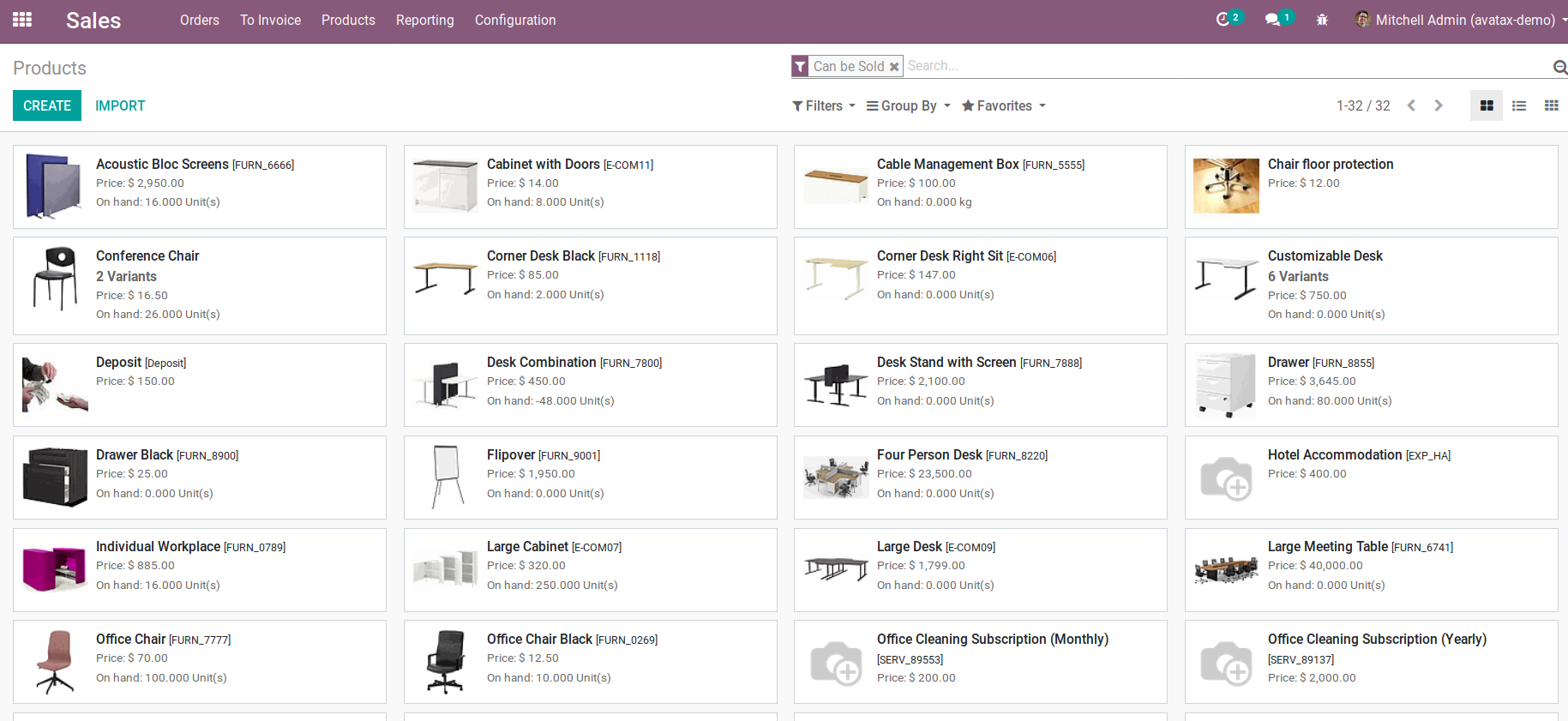Click the debug bug icon
Viewport: 1568px width, 721px height.
click(x=1322, y=20)
